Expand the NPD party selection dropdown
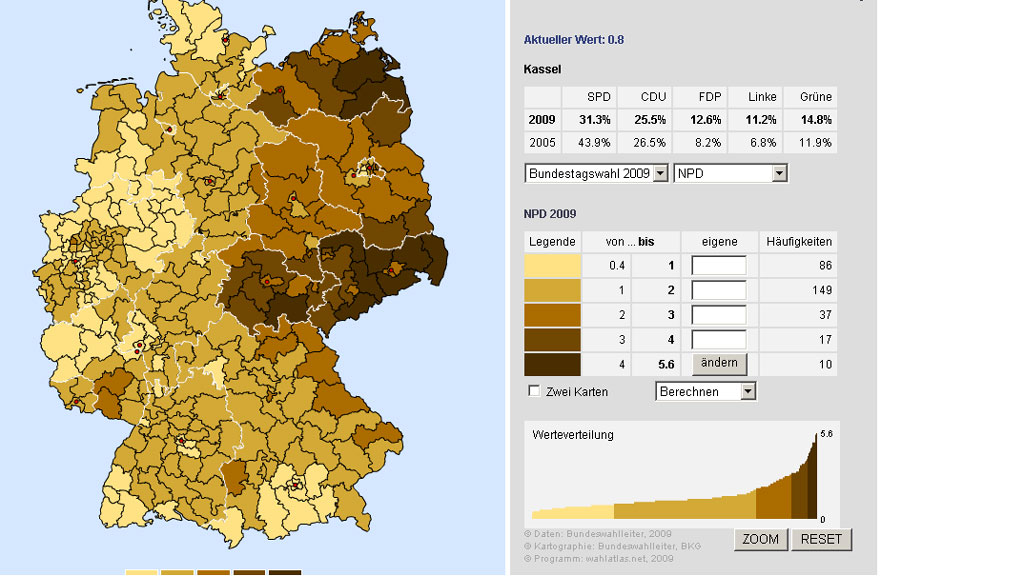Screen dimensions: 1024x576 pos(730,173)
